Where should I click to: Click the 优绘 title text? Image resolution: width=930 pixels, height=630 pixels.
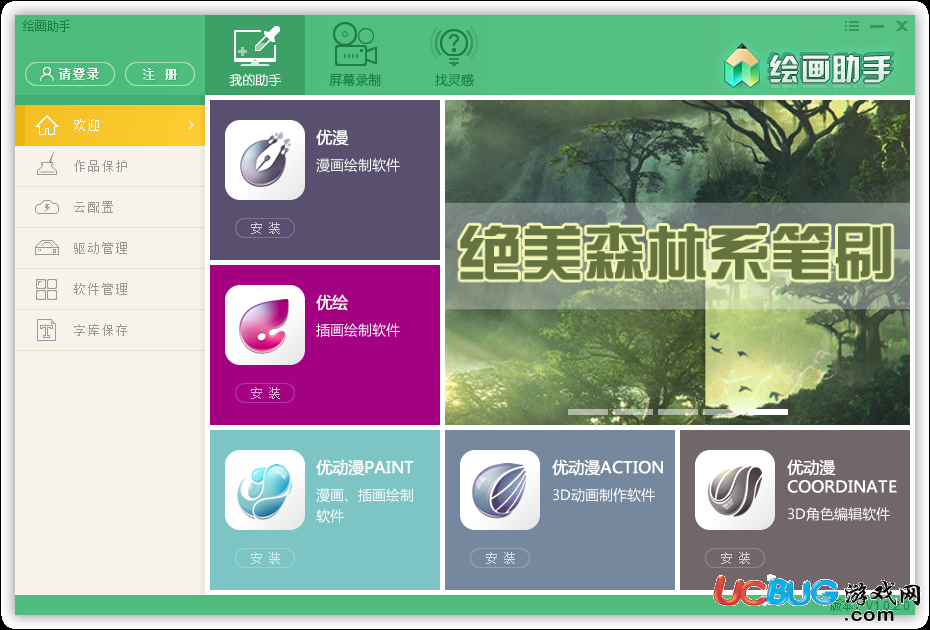[x=332, y=303]
